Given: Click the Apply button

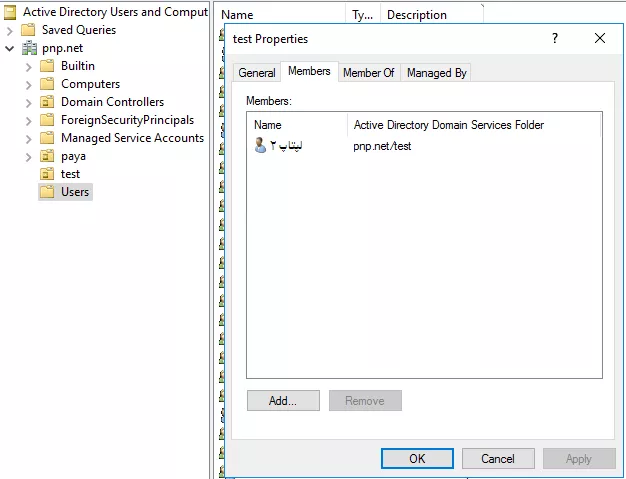Looking at the screenshot, I should pyautogui.click(x=579, y=458).
